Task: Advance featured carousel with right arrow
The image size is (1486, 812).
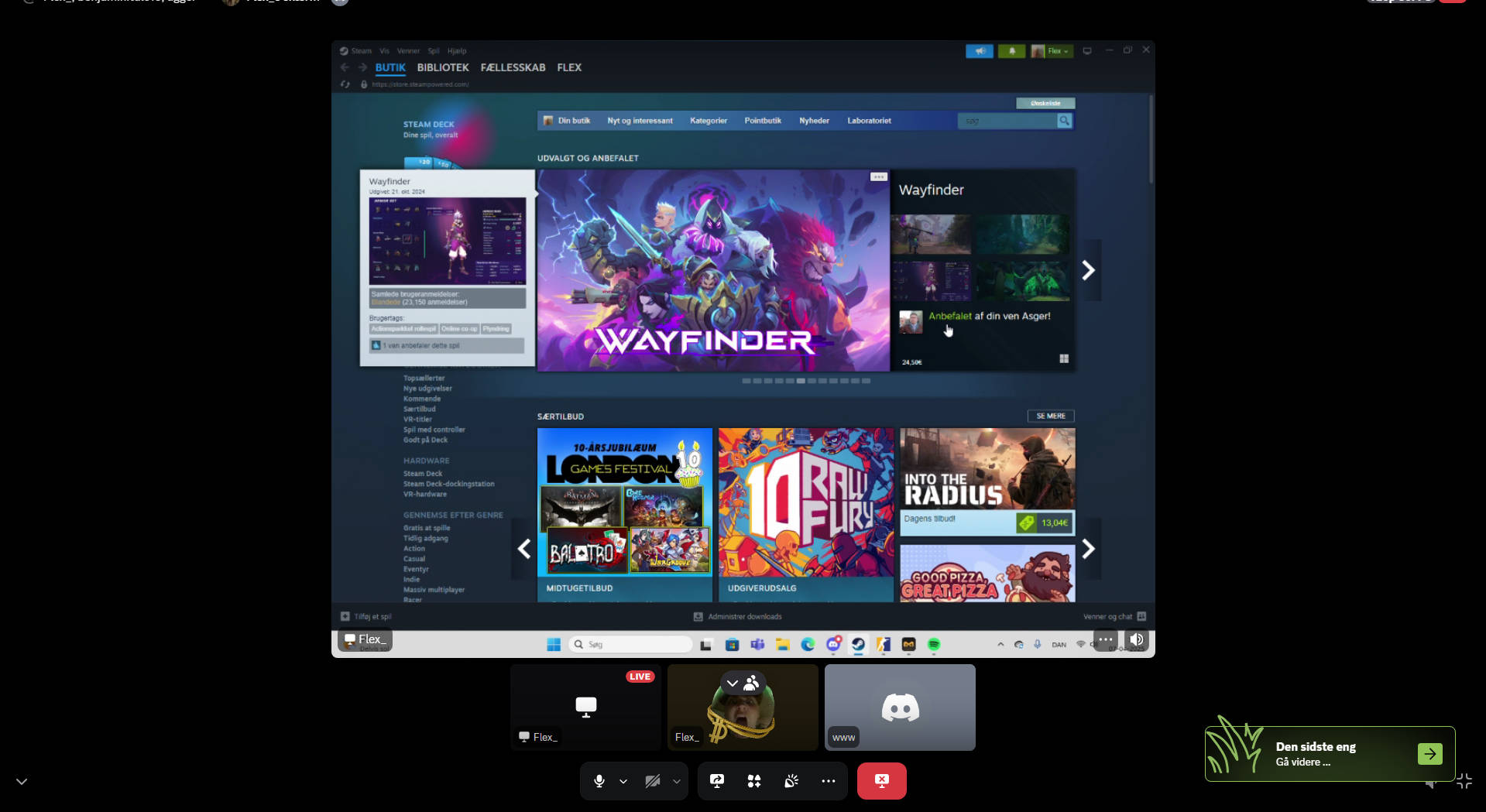Action: point(1088,270)
